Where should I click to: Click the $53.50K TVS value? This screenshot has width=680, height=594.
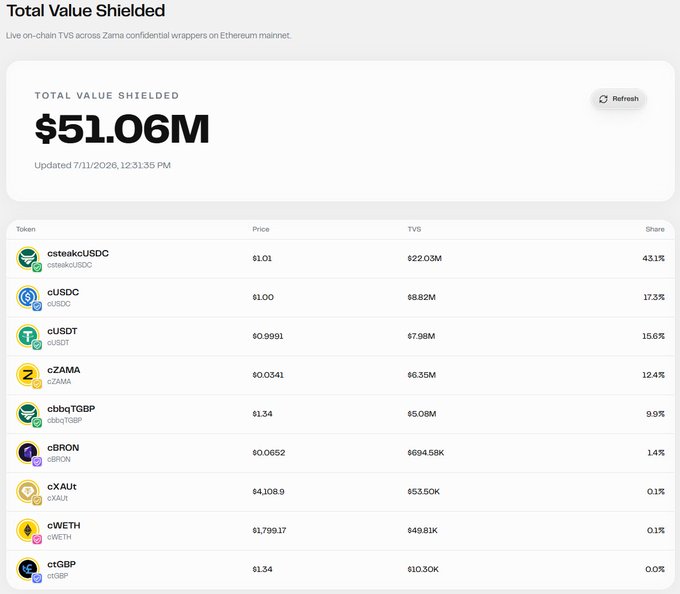[x=424, y=492]
